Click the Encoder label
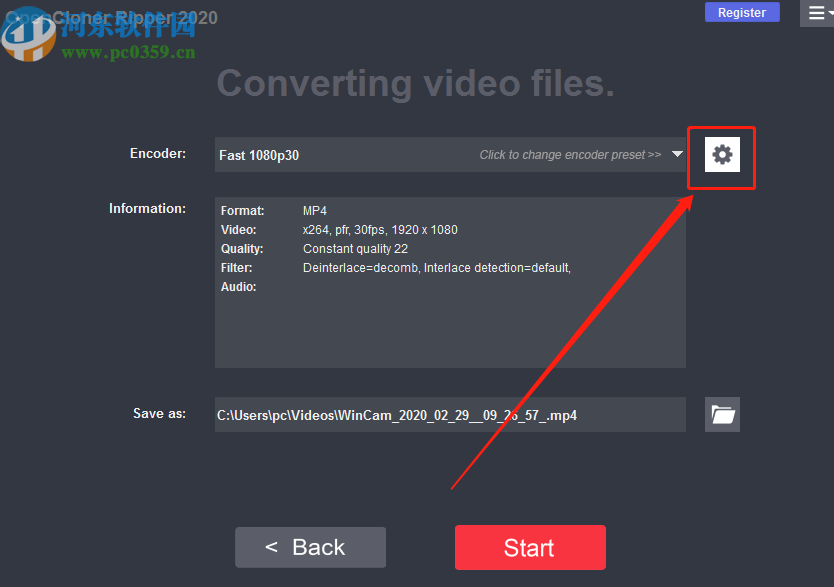Viewport: 834px width, 587px height. coord(157,153)
